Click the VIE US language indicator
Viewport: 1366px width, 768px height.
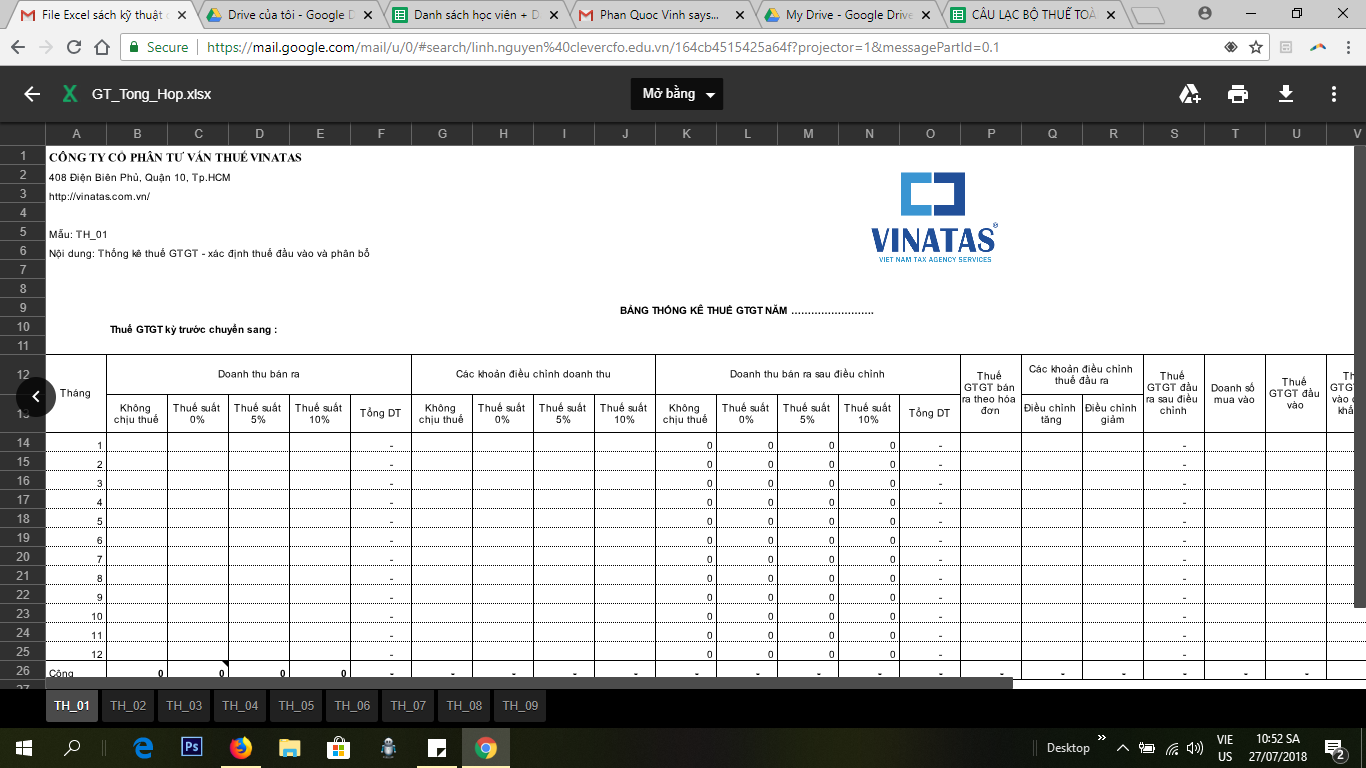point(1225,748)
